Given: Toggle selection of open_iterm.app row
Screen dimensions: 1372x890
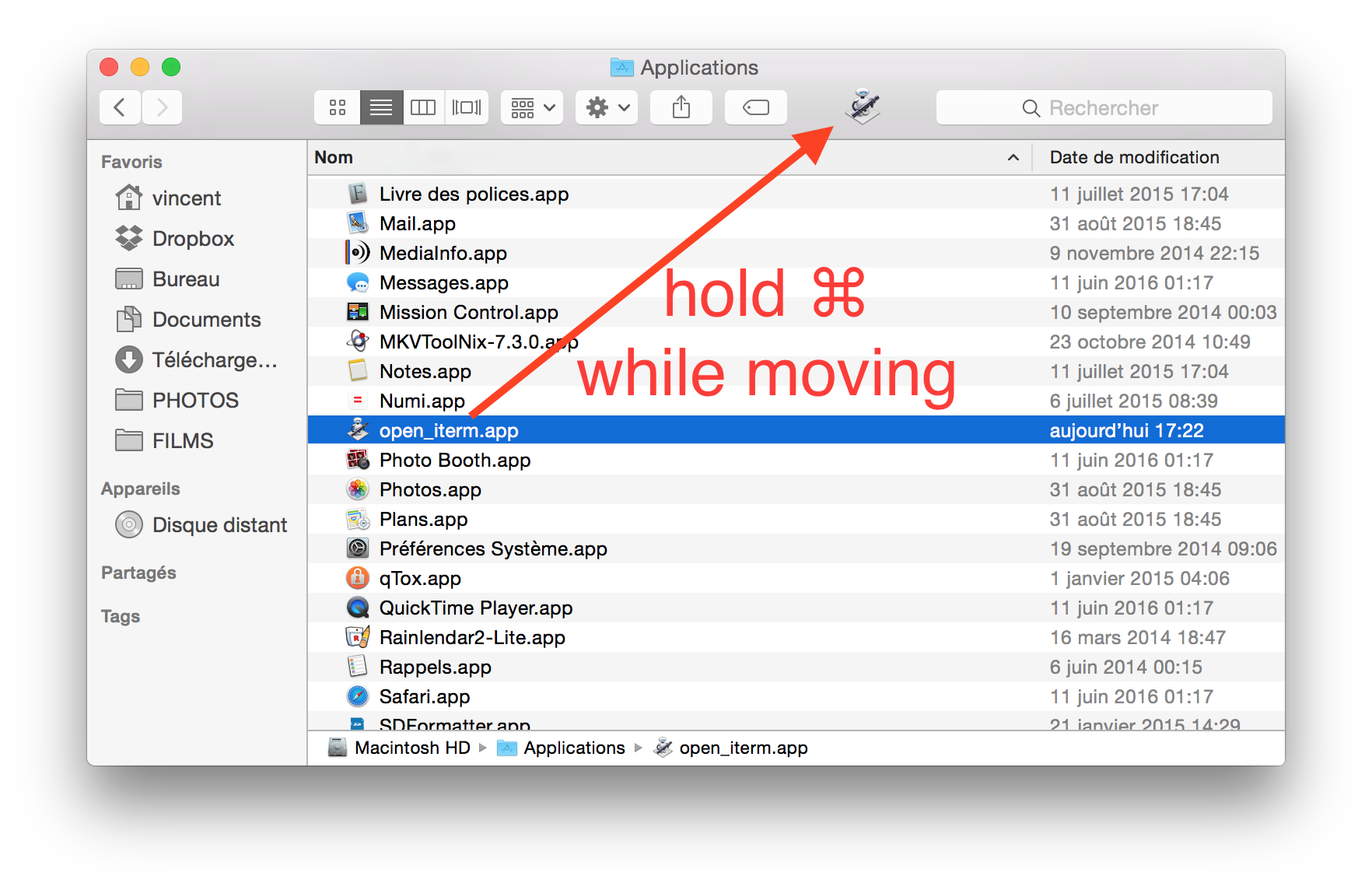Looking at the screenshot, I should 544,429.
